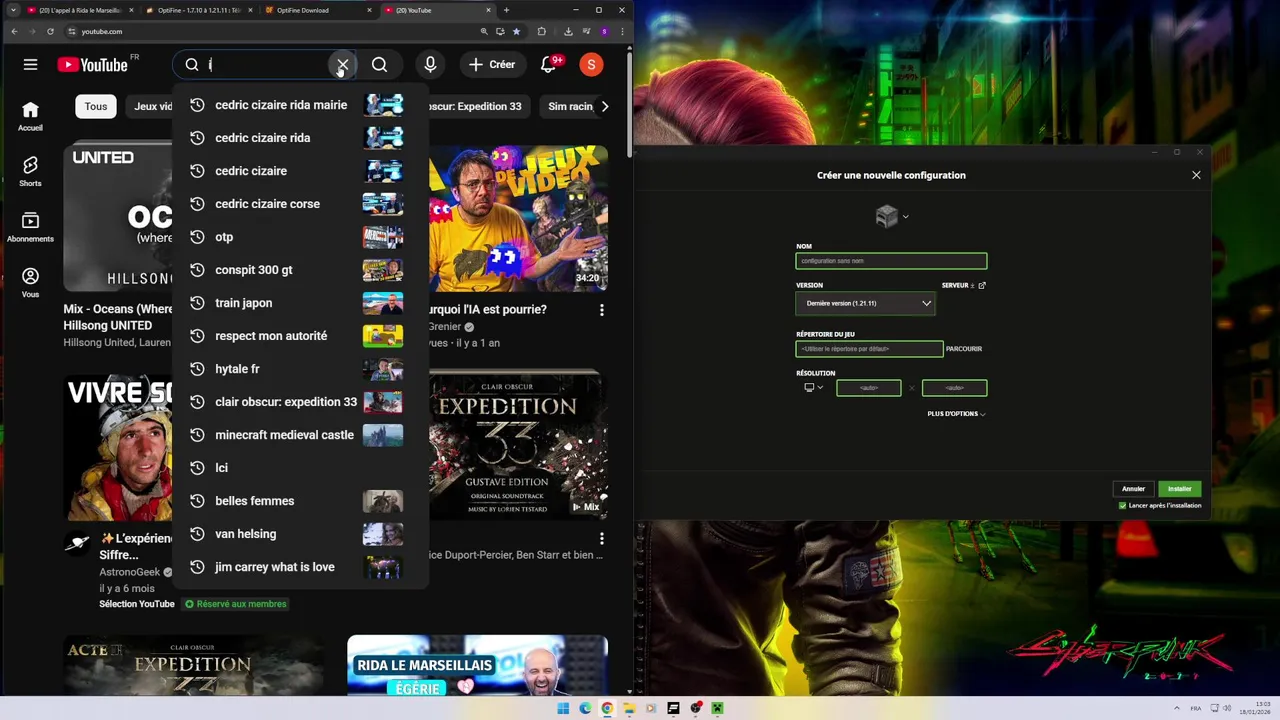The image size is (1280, 720).
Task: Open the 'Jeux Vidéo' 34:20 video thumbnail
Action: point(518,219)
